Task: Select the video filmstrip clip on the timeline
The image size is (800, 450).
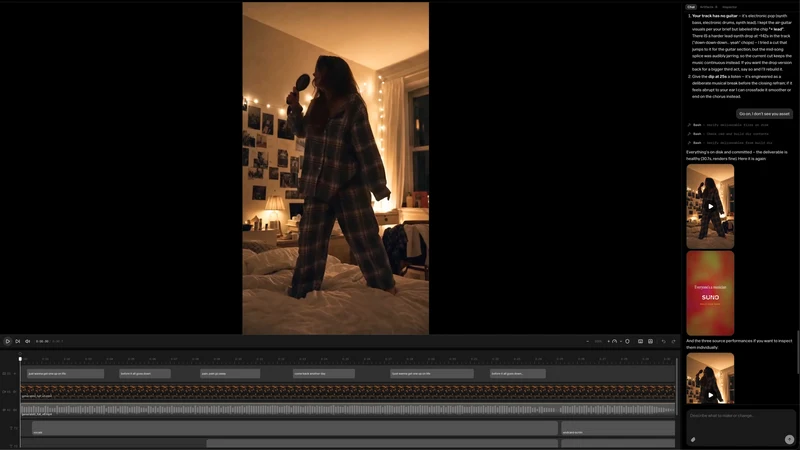Action: click(348, 391)
